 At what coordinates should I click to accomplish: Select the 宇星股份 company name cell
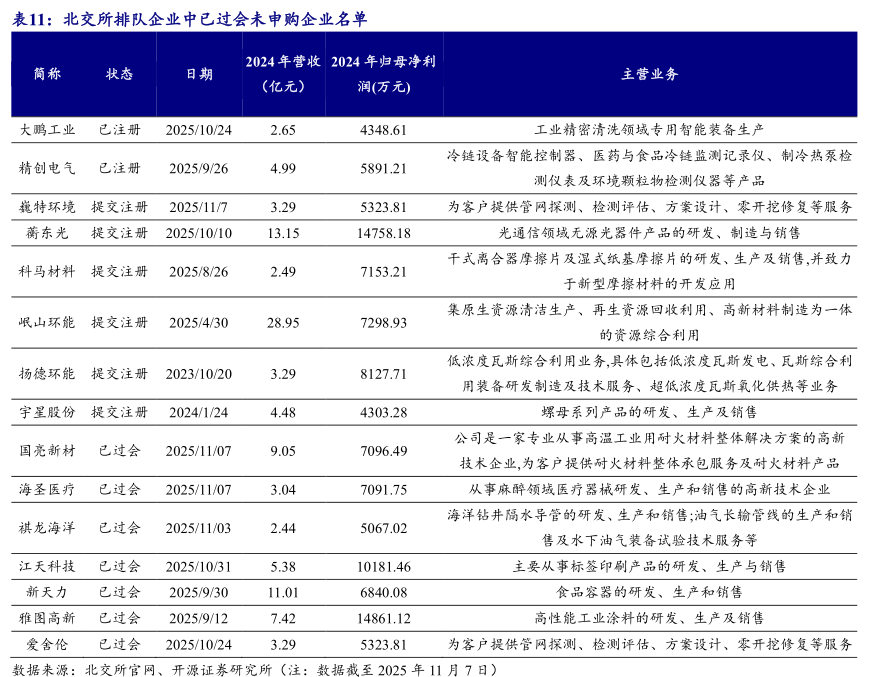click(47, 411)
